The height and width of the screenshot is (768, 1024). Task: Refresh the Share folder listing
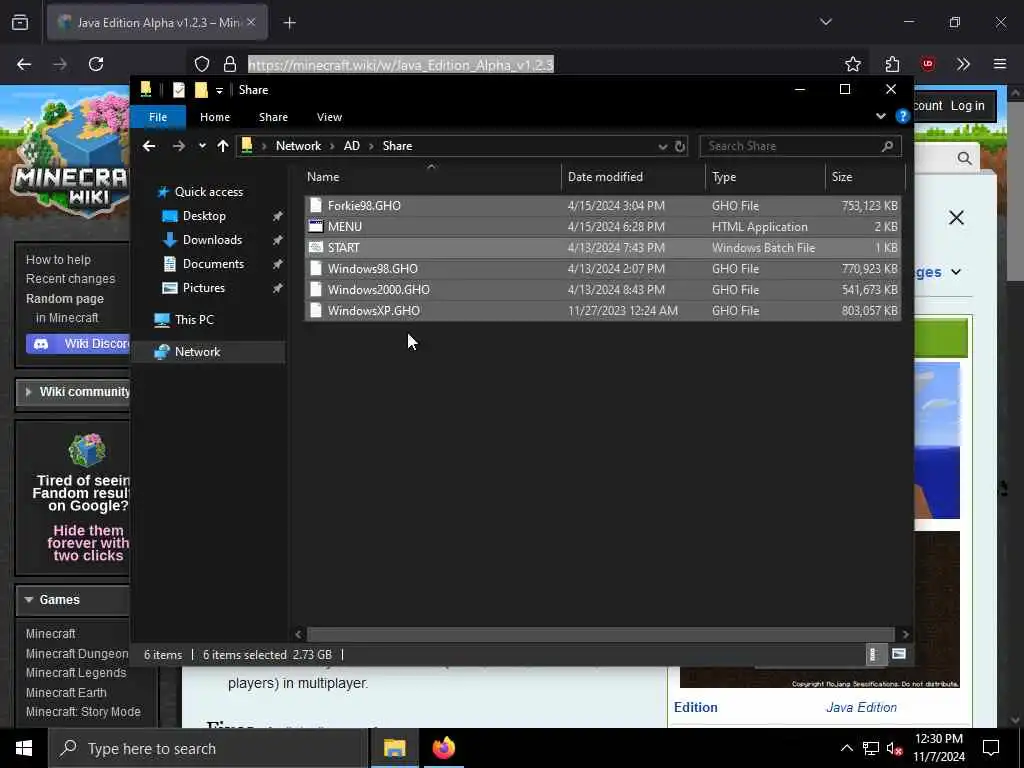coord(680,146)
